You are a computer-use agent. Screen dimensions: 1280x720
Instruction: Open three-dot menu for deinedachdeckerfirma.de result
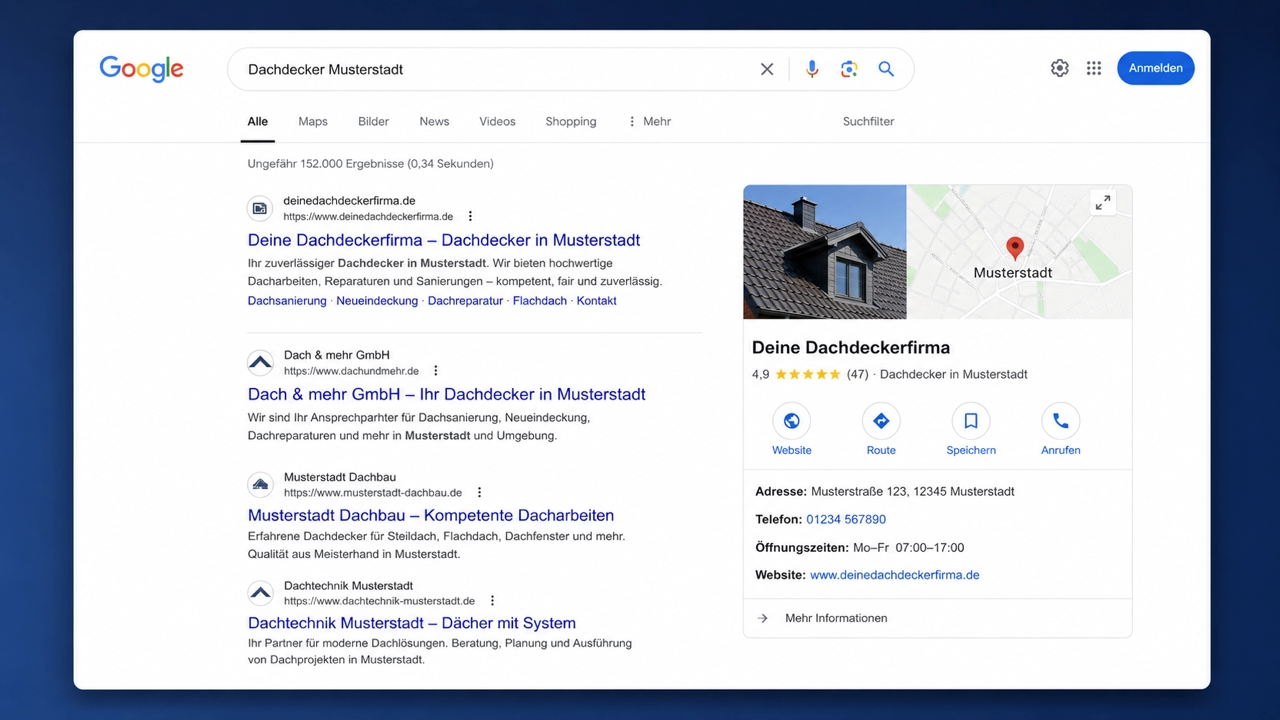tap(470, 216)
